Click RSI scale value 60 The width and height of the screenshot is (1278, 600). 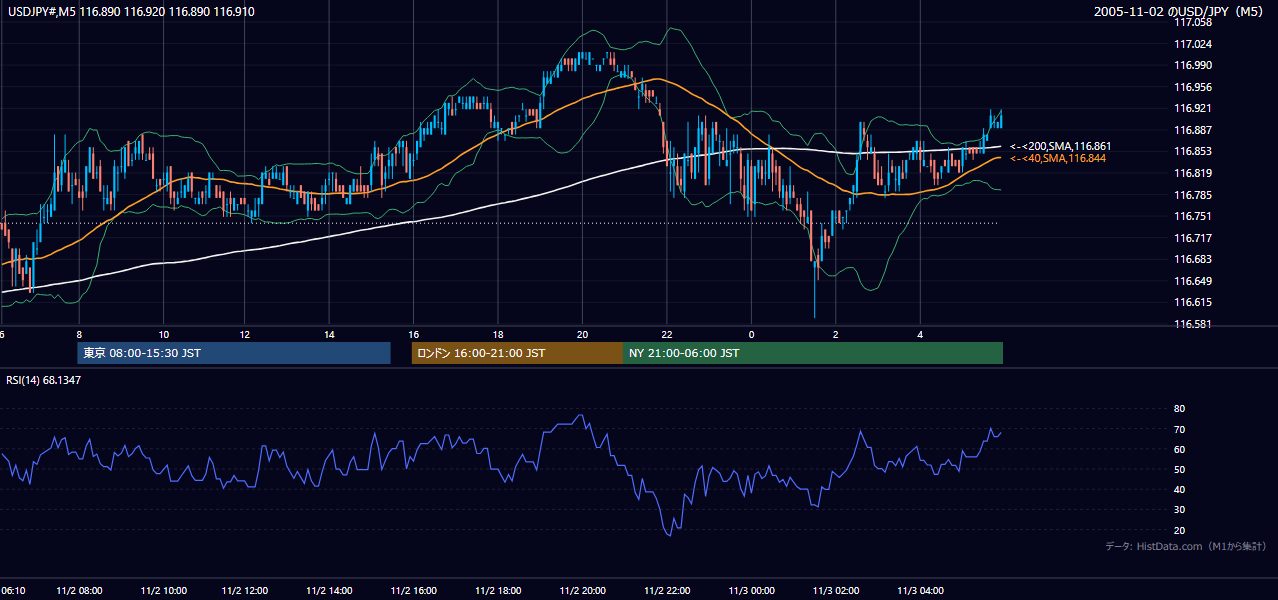[x=1179, y=449]
